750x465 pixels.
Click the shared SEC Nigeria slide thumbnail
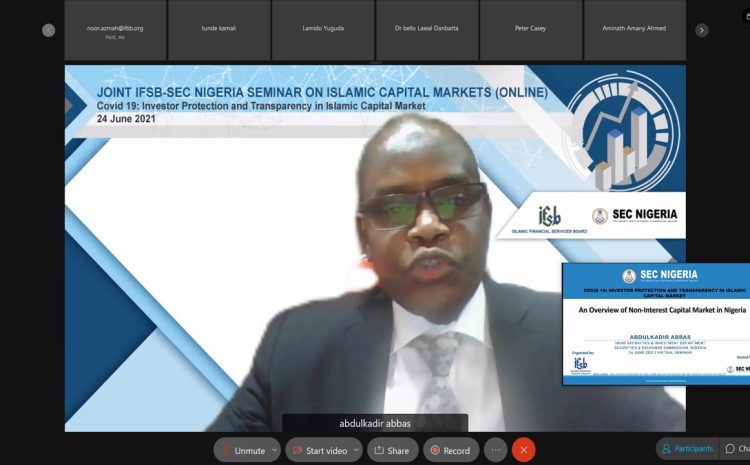click(x=656, y=324)
